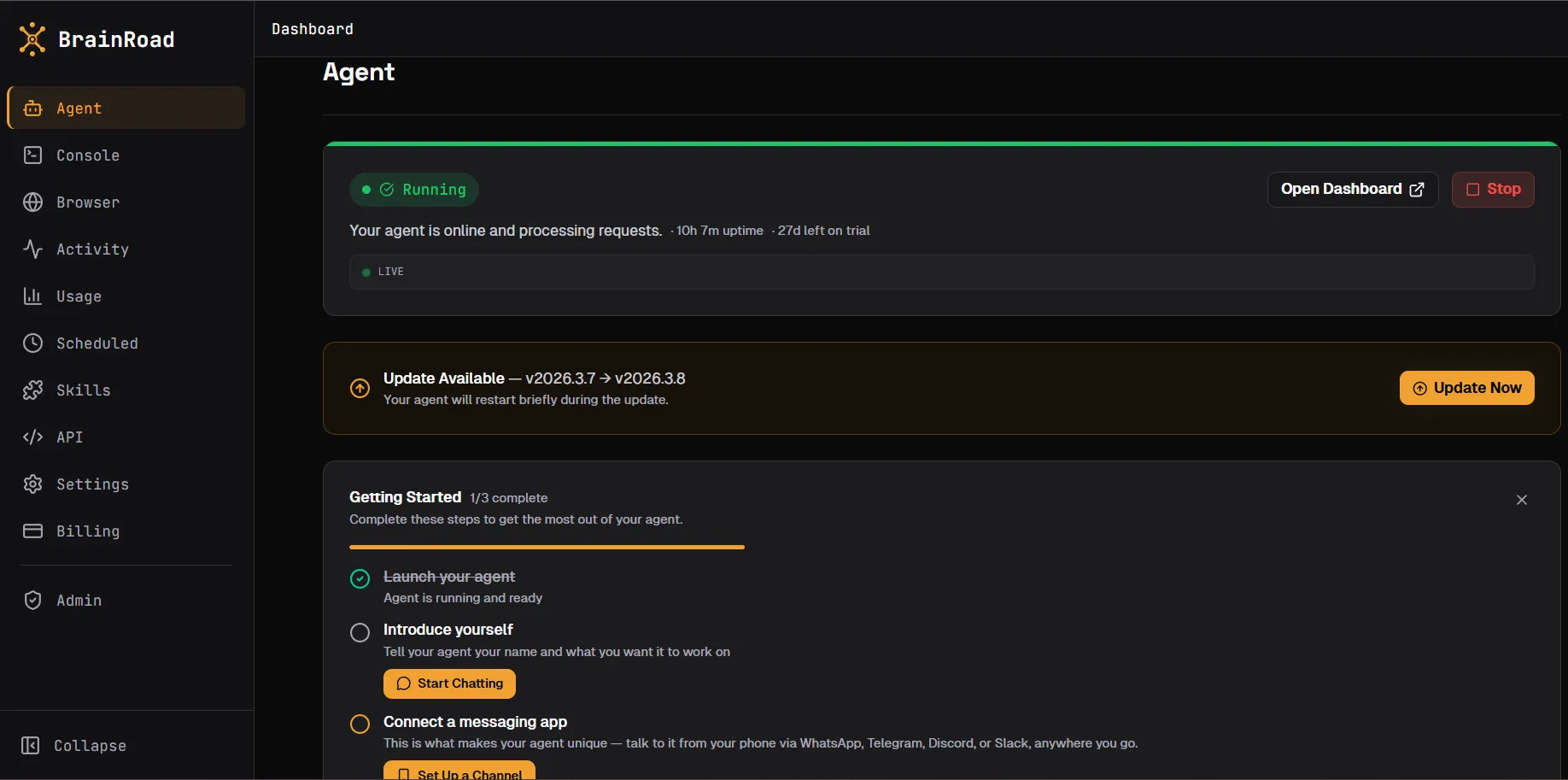
Task: Open the Activity page label
Action: (92, 249)
